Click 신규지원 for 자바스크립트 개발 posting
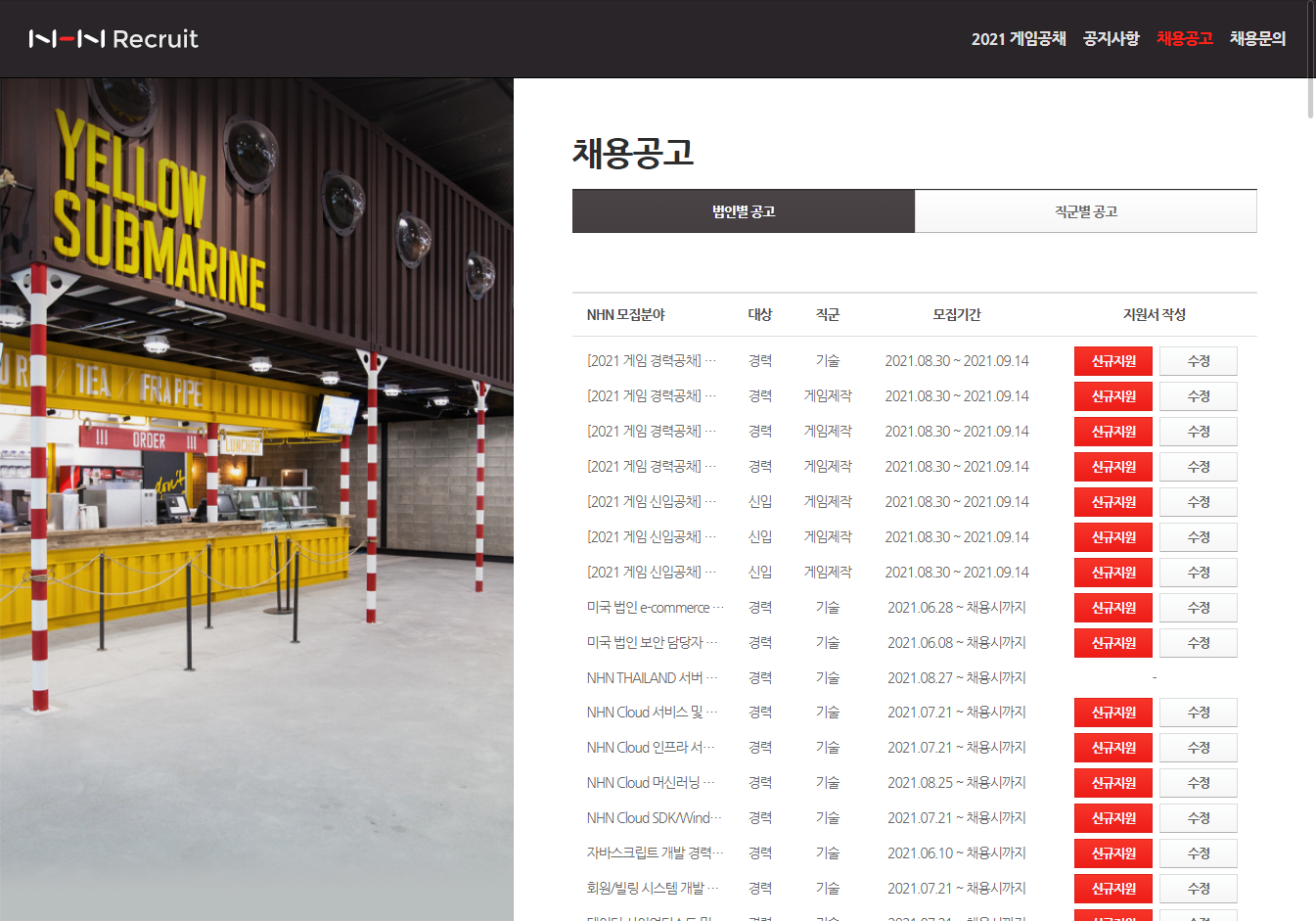Screen dimensions: 1316x921 [1113, 853]
